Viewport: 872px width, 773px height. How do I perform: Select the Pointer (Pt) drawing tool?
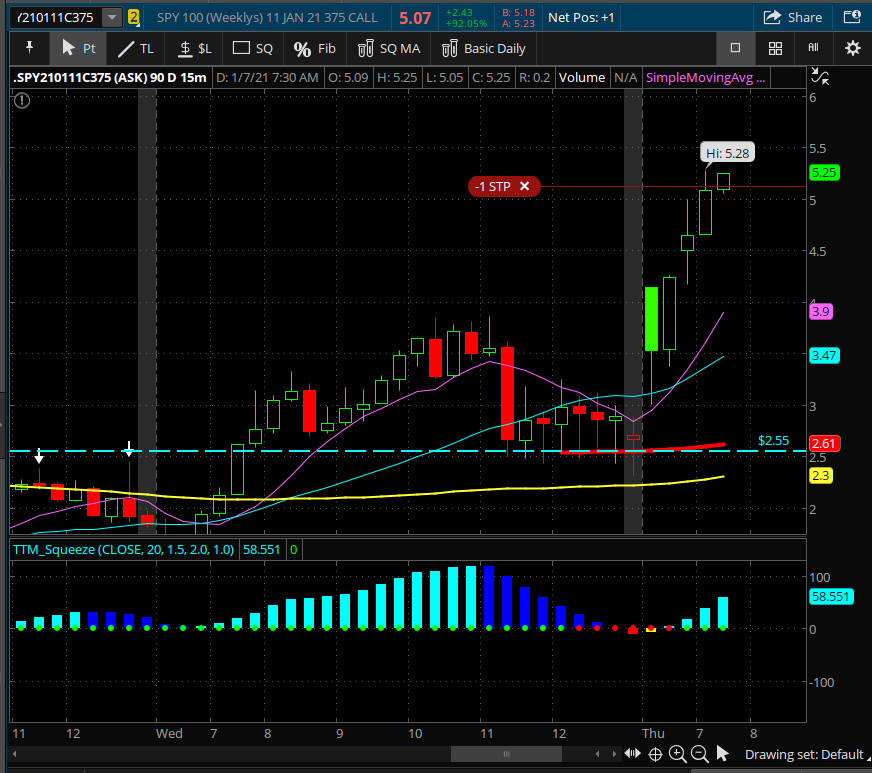pos(78,48)
